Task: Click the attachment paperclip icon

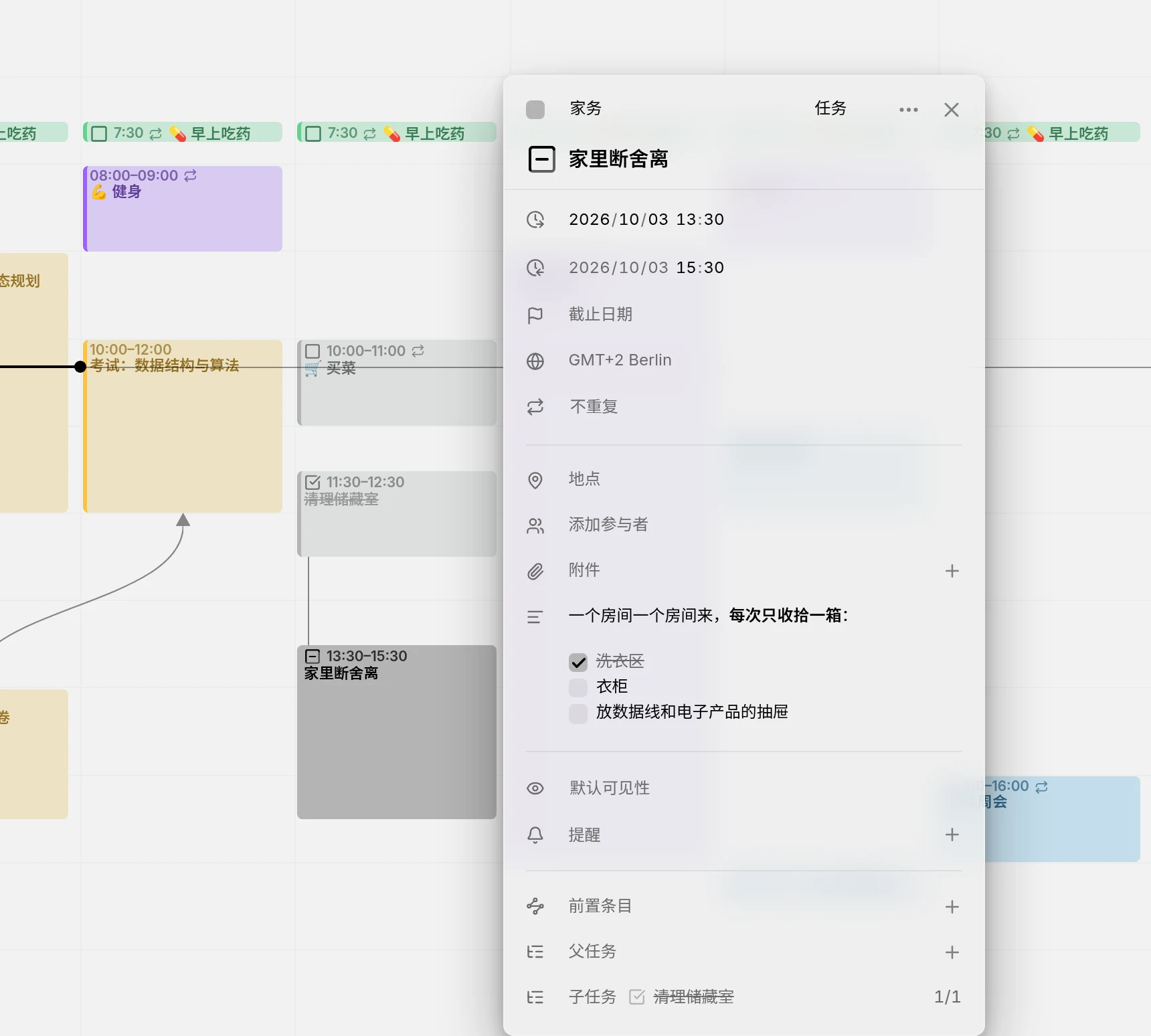Action: coord(535,572)
